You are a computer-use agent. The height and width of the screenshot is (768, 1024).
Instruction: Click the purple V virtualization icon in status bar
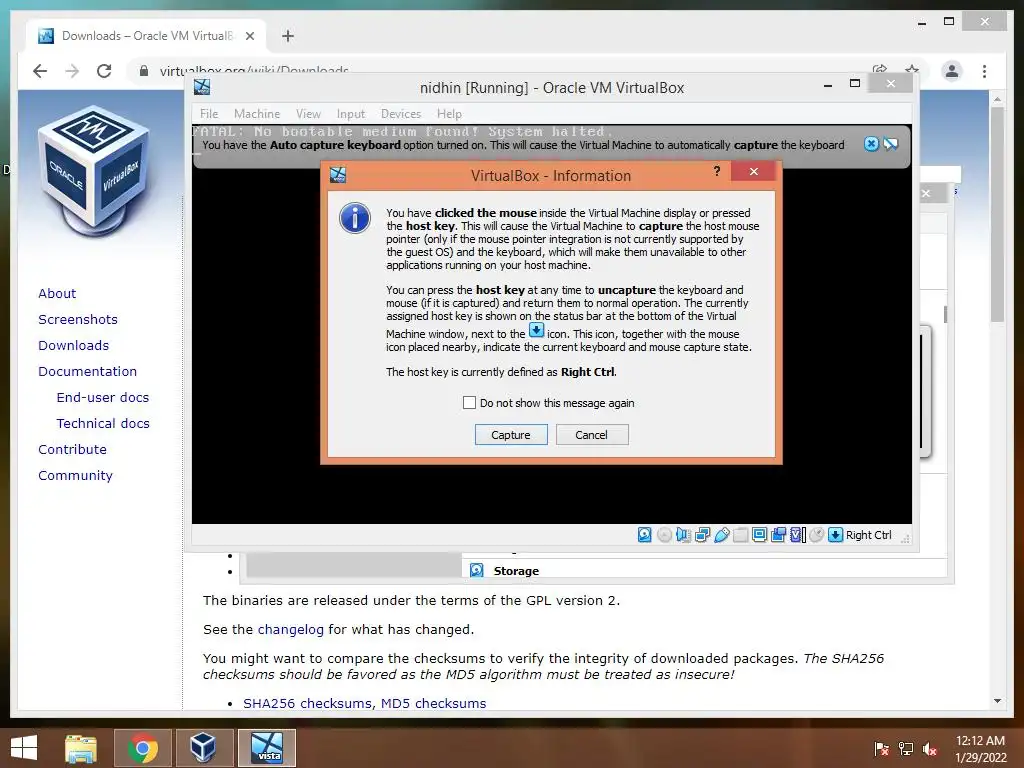pyautogui.click(x=797, y=535)
